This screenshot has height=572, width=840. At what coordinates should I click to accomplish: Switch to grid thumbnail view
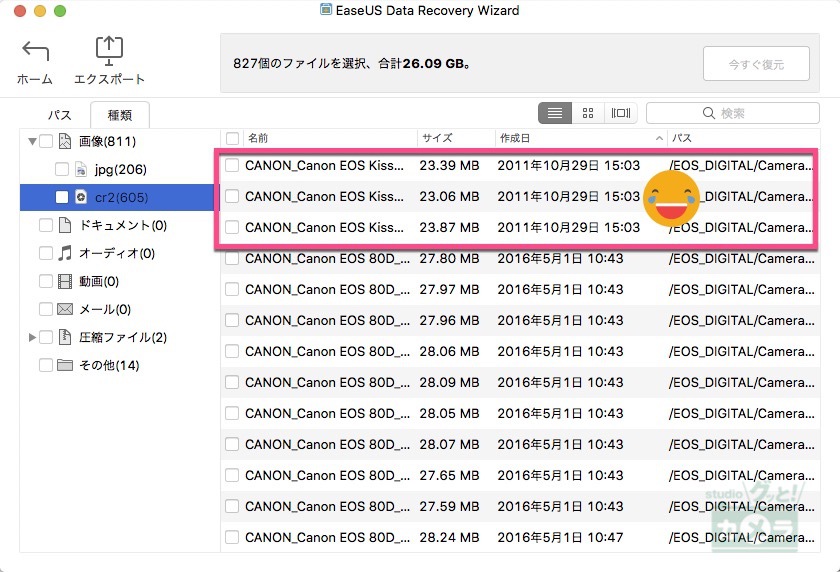[588, 113]
